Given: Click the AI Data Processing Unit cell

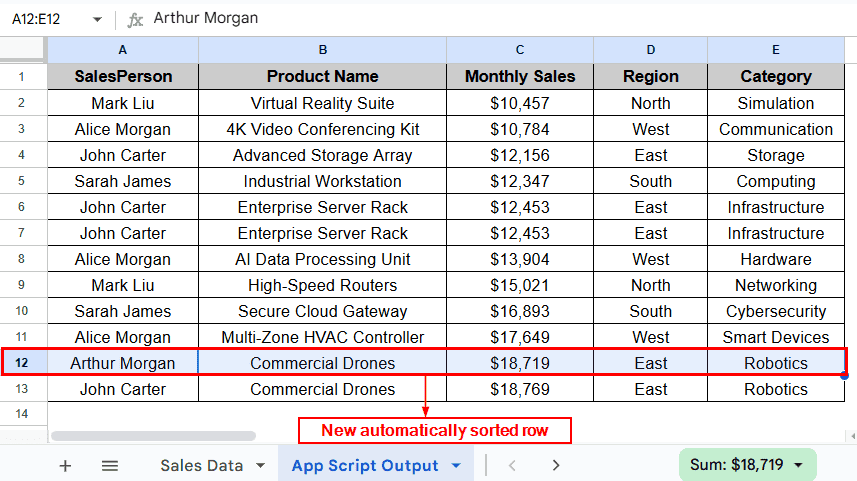Looking at the screenshot, I should pos(322,259).
